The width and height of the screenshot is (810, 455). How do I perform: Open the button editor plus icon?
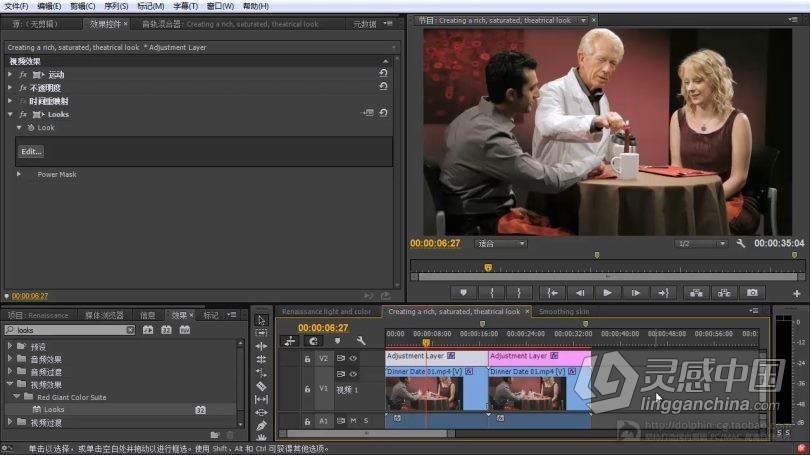797,293
